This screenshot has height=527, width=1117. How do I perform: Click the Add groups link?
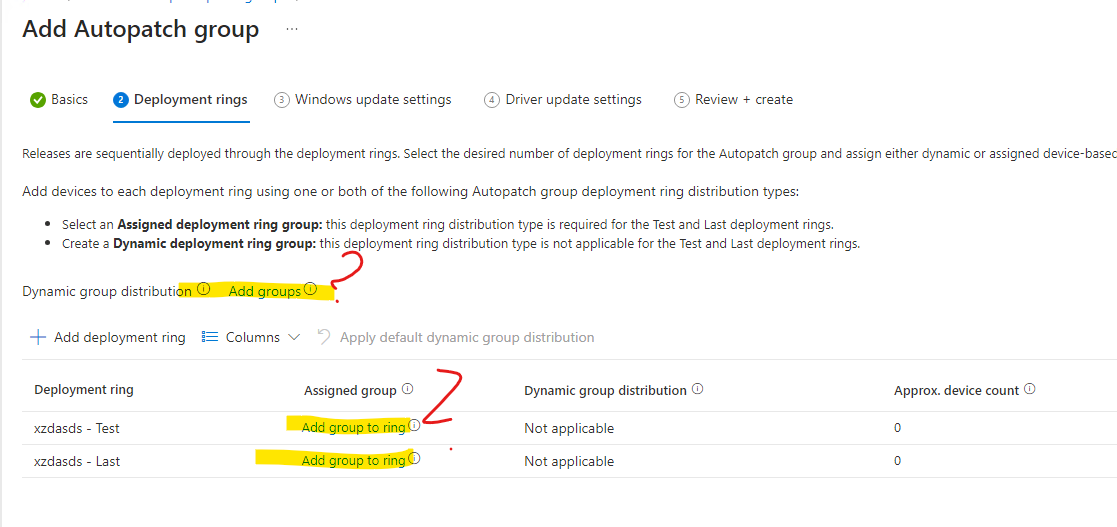[264, 292]
